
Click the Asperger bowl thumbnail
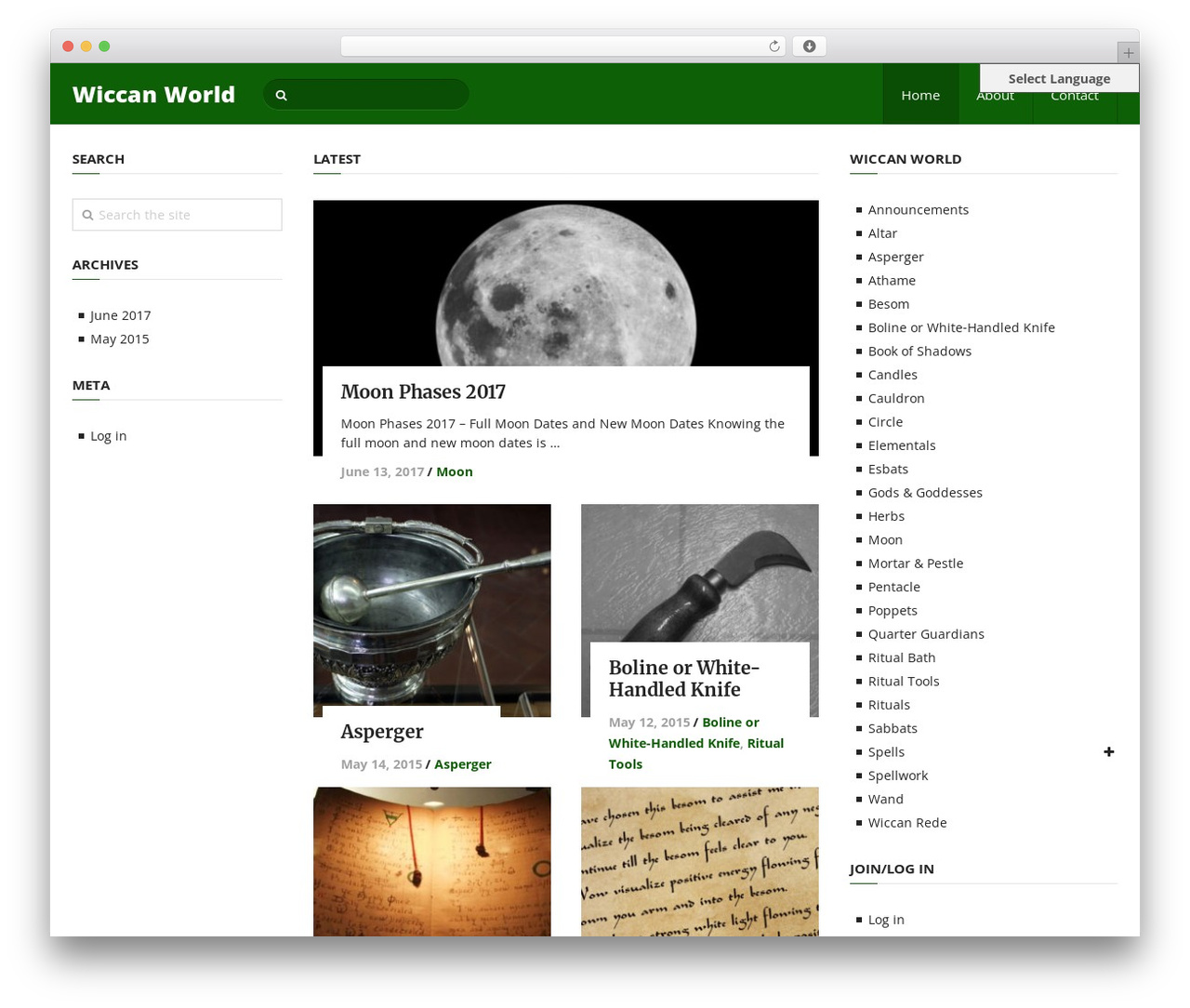[x=431, y=604]
